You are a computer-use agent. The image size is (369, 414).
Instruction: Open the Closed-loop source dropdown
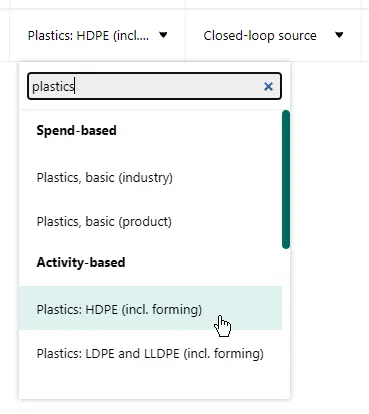coord(273,35)
